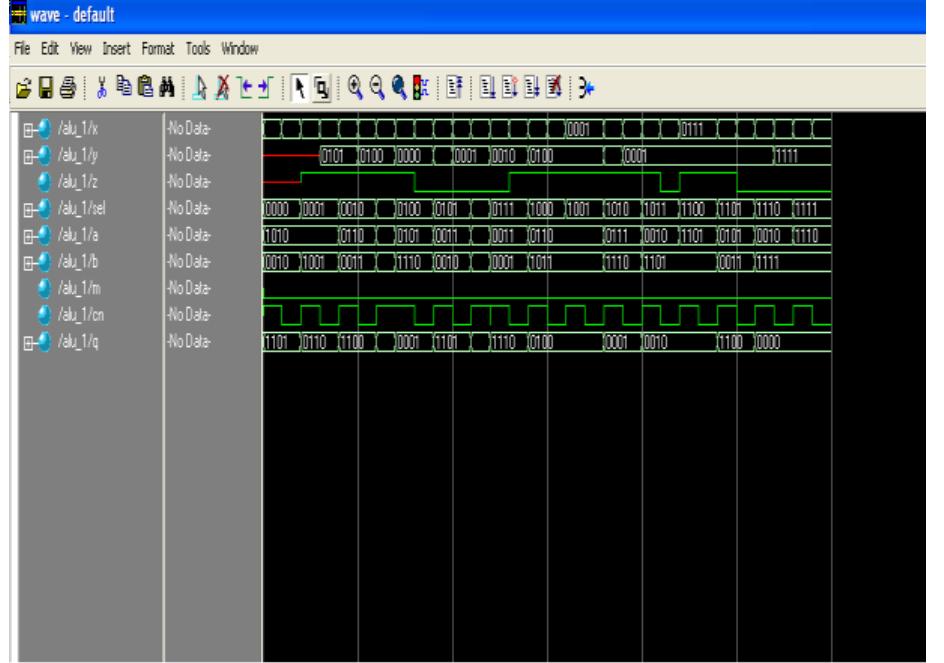Viewport: 944px width, 663px height.
Task: Open a dataset with the folder icon
Action: pos(23,88)
